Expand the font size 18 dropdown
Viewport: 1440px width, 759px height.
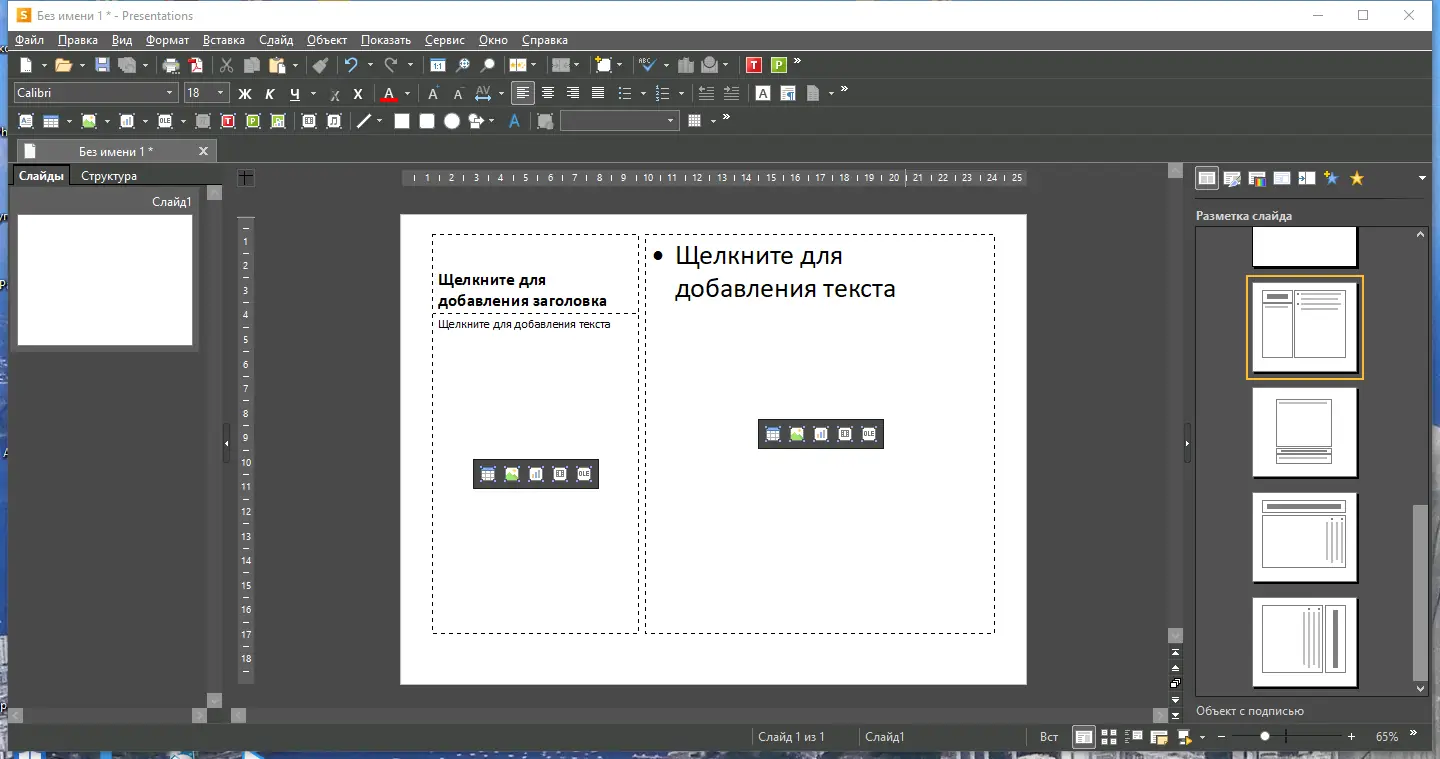[x=221, y=93]
